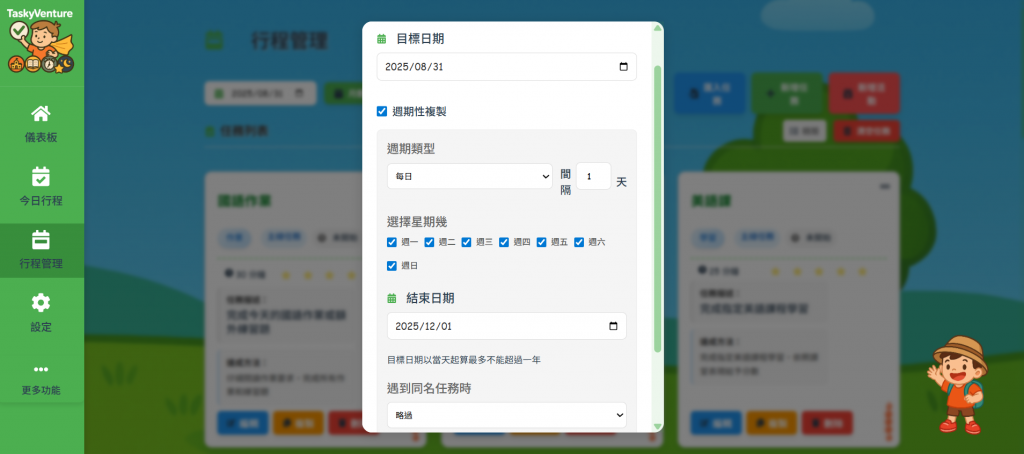Click the 間隔 days number field
Viewport: 1024px width, 454px height.
[x=593, y=176]
